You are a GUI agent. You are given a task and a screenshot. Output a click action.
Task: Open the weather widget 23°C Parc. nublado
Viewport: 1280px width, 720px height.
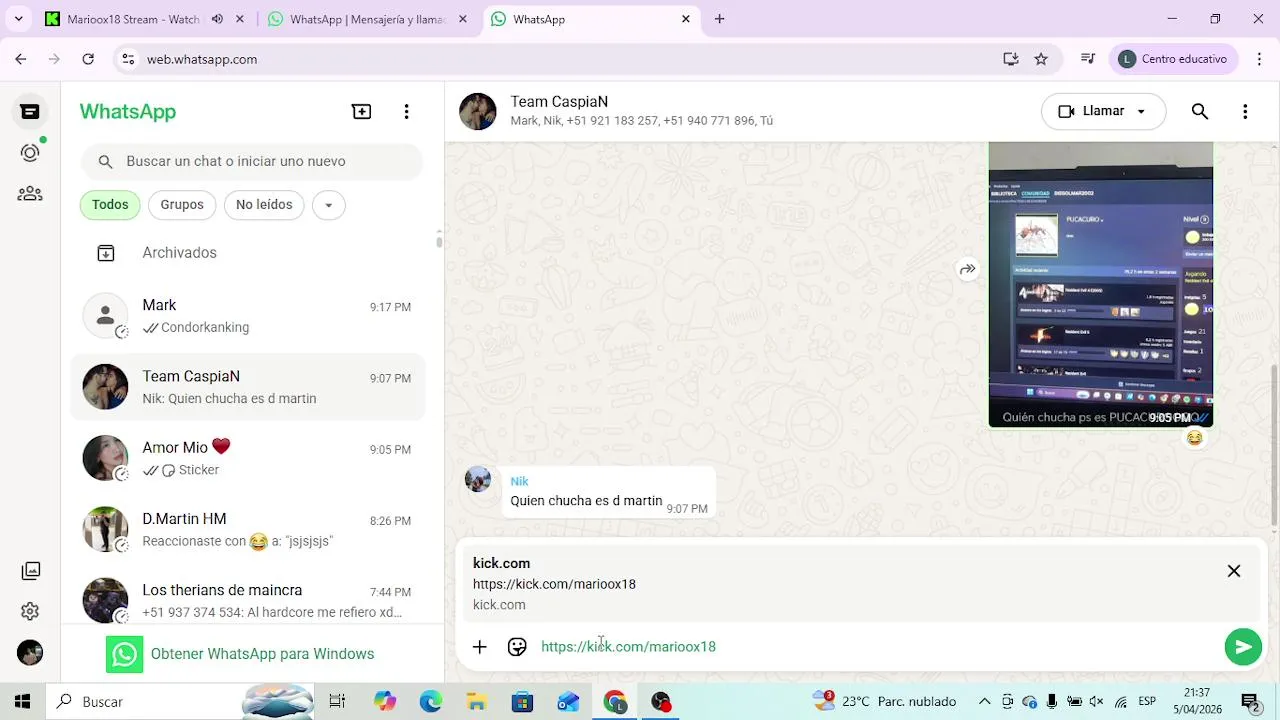885,702
